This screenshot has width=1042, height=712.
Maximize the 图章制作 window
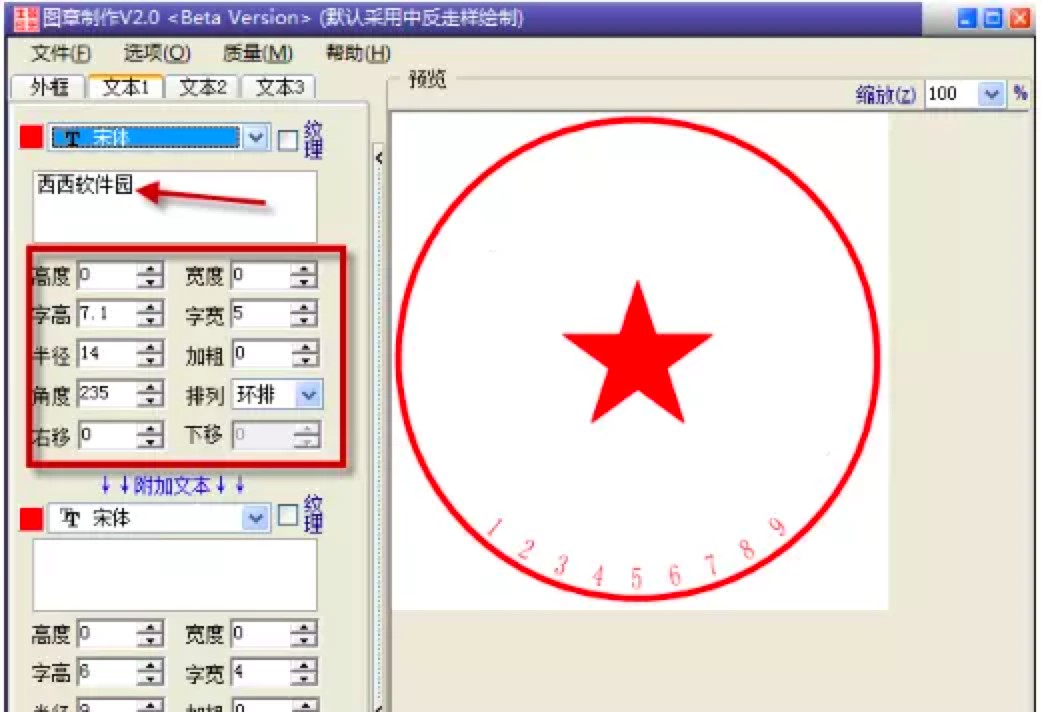(x=993, y=18)
